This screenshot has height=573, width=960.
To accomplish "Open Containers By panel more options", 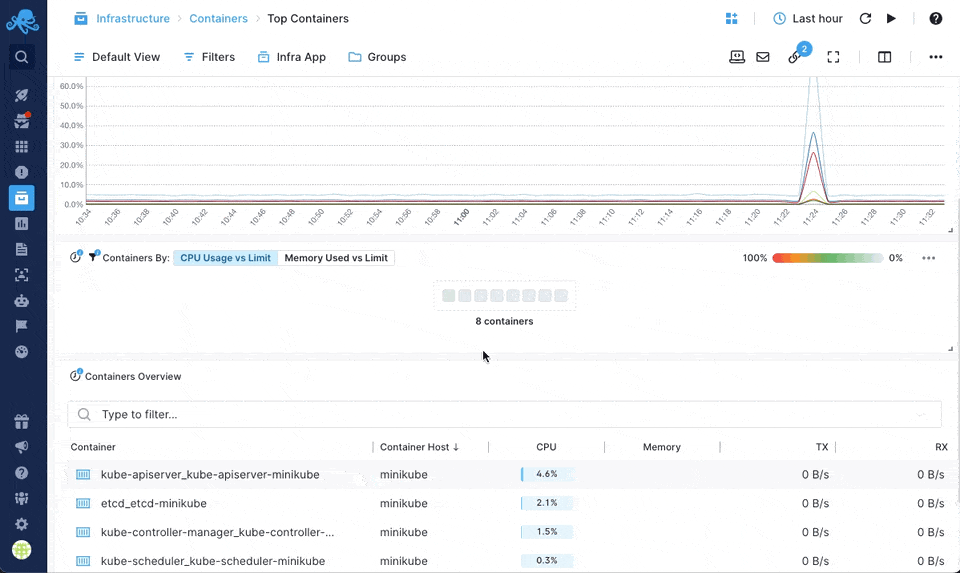I will [x=929, y=258].
